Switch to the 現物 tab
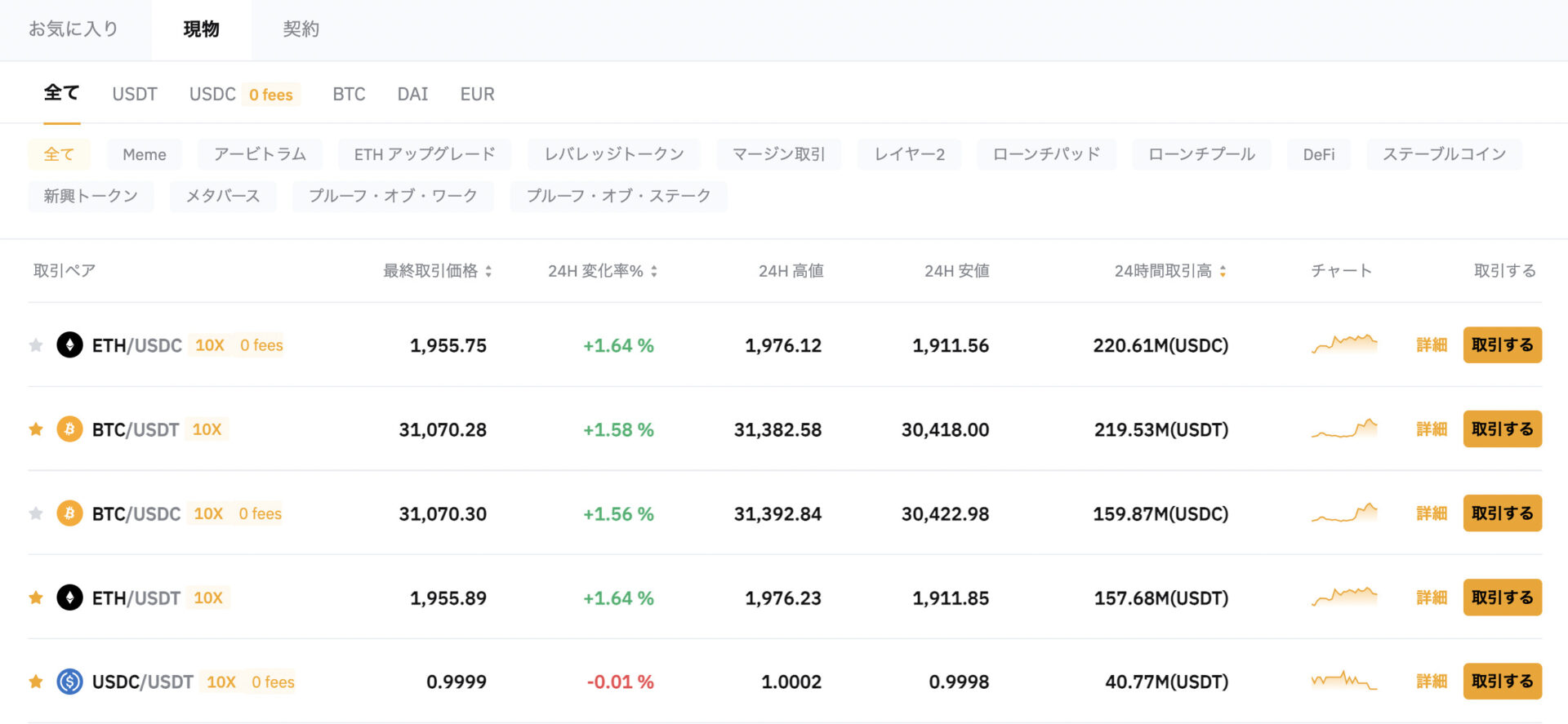 point(201,29)
